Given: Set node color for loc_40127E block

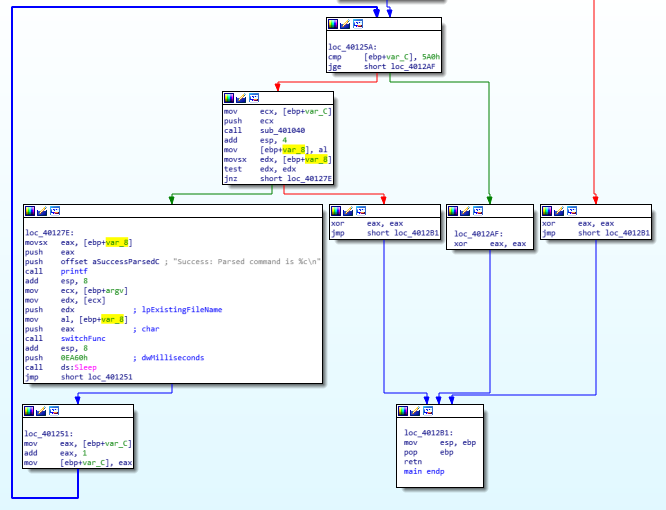Looking at the screenshot, I should click(x=30, y=211).
